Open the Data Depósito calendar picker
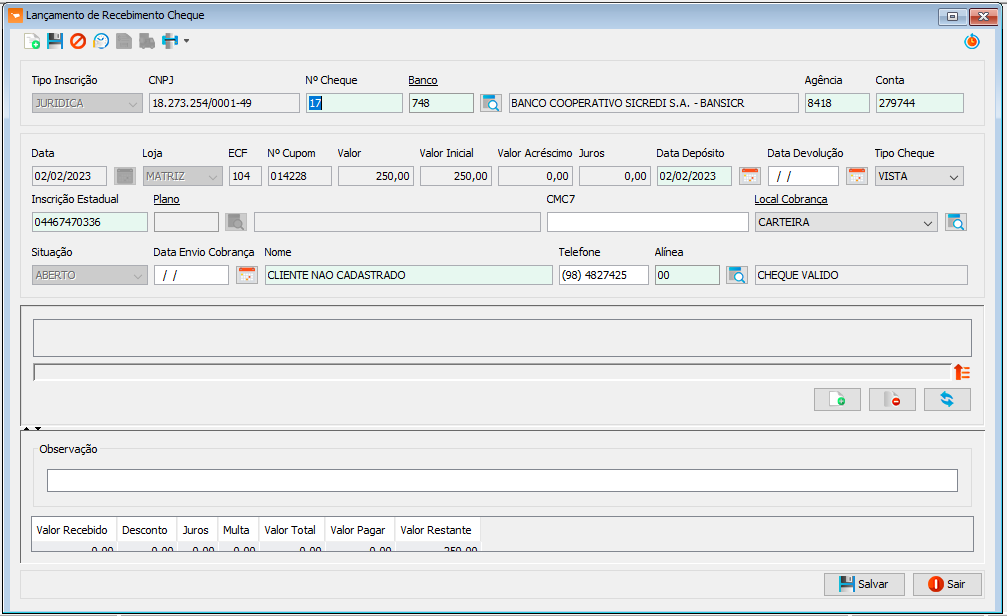Viewport: 1007px width, 616px height. (x=749, y=176)
